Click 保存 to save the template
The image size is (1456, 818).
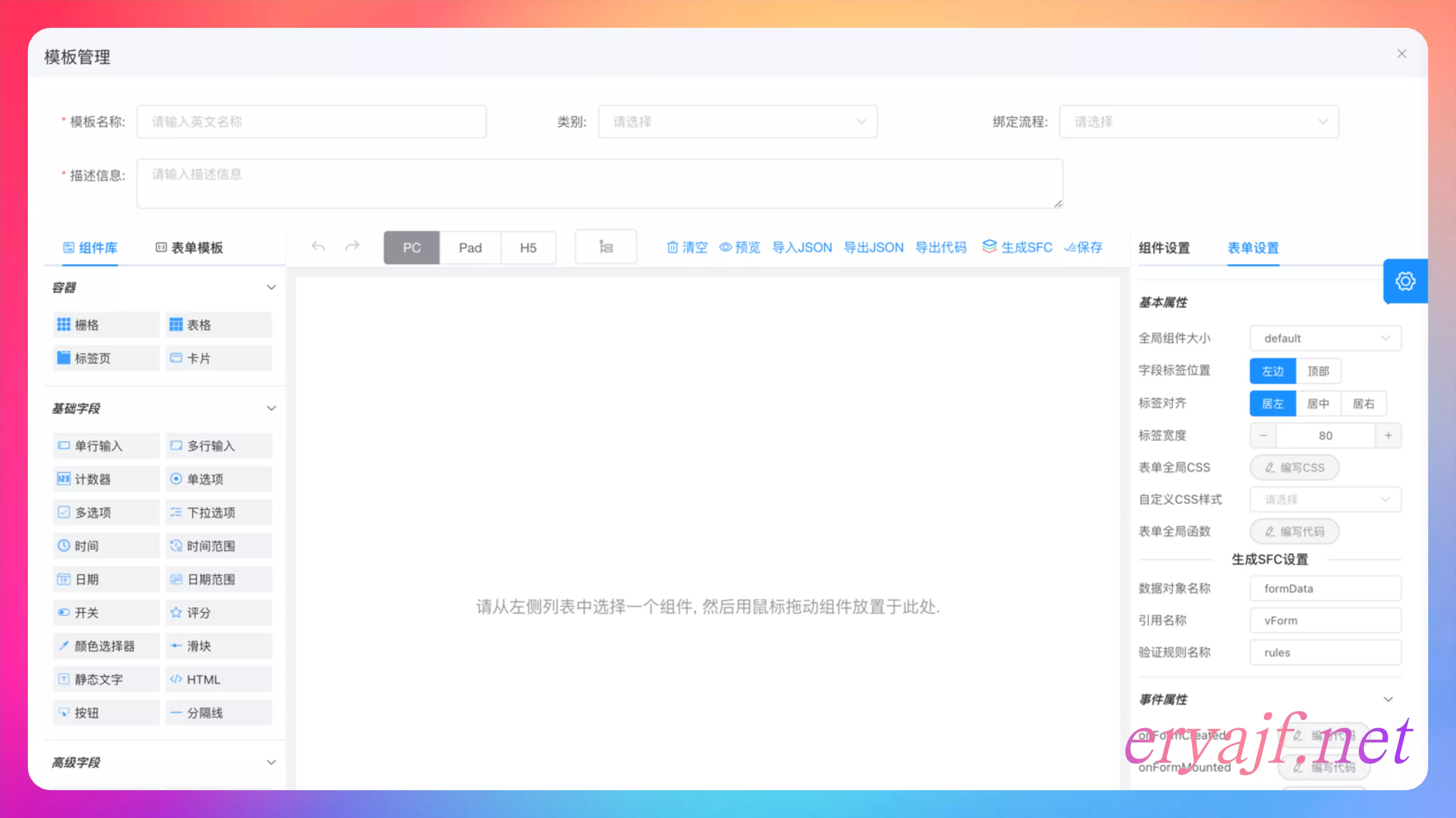point(1083,248)
